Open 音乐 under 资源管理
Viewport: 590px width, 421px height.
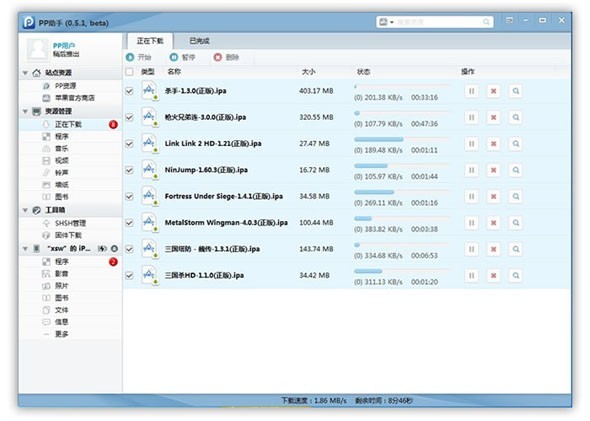click(x=62, y=149)
